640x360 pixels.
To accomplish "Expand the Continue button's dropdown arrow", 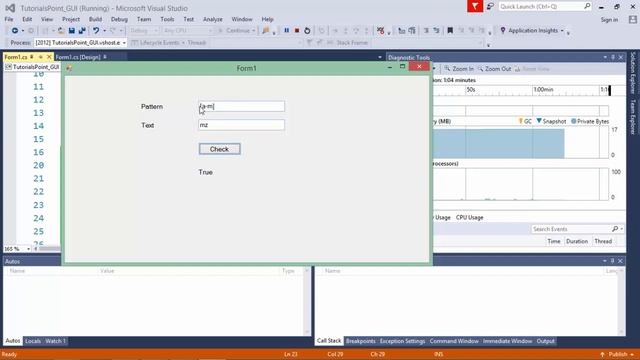I will (253, 31).
